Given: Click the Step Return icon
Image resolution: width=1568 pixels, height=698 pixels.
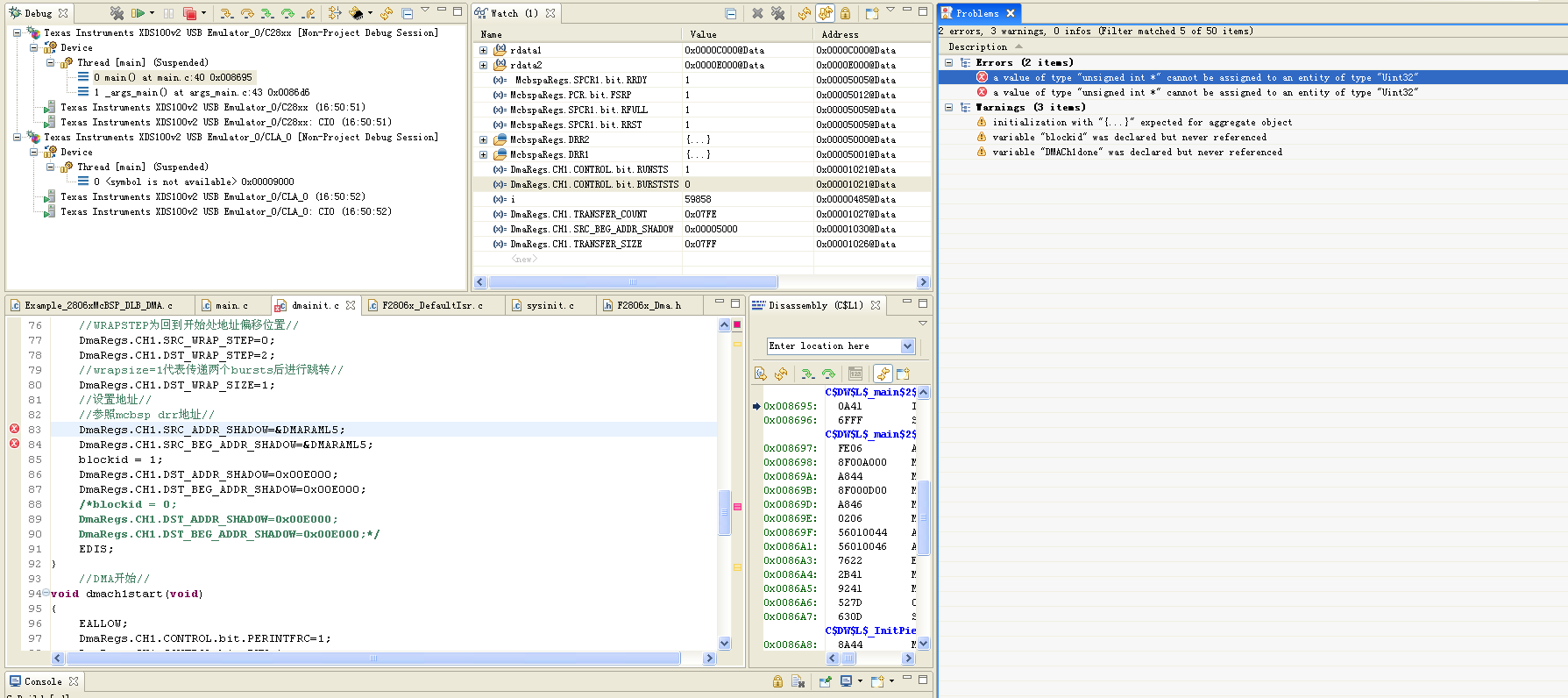Looking at the screenshot, I should pyautogui.click(x=308, y=13).
